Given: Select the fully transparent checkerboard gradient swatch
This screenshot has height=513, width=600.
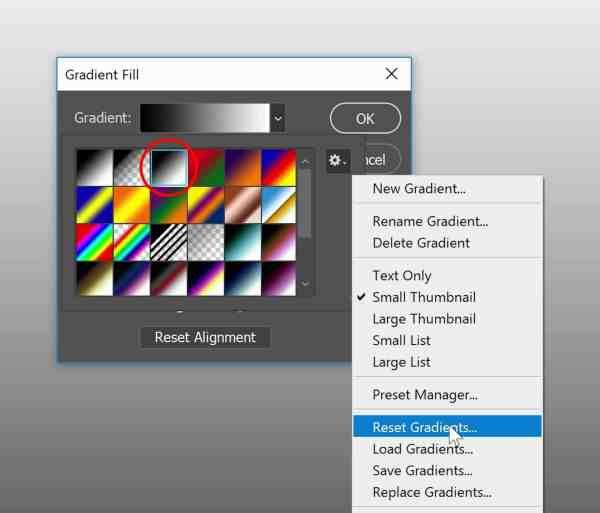Looking at the screenshot, I should (x=206, y=243).
